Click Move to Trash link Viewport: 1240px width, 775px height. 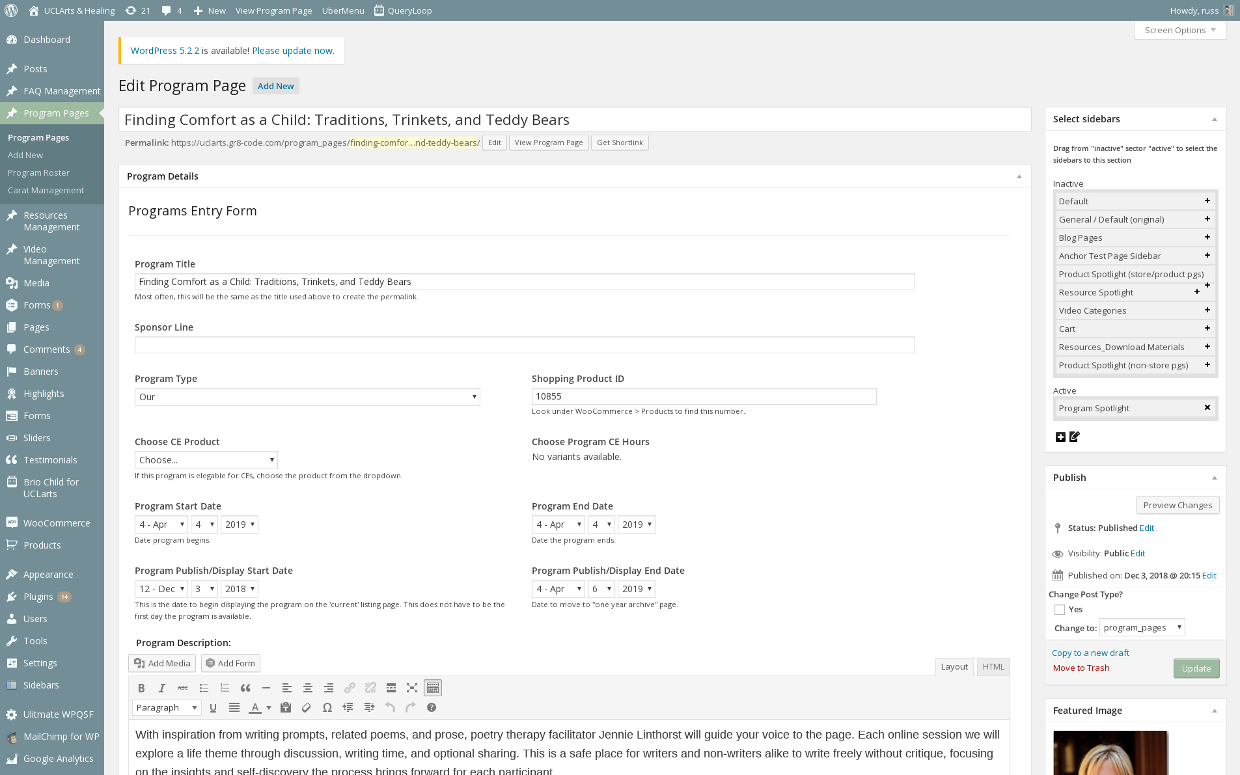[x=1081, y=668]
